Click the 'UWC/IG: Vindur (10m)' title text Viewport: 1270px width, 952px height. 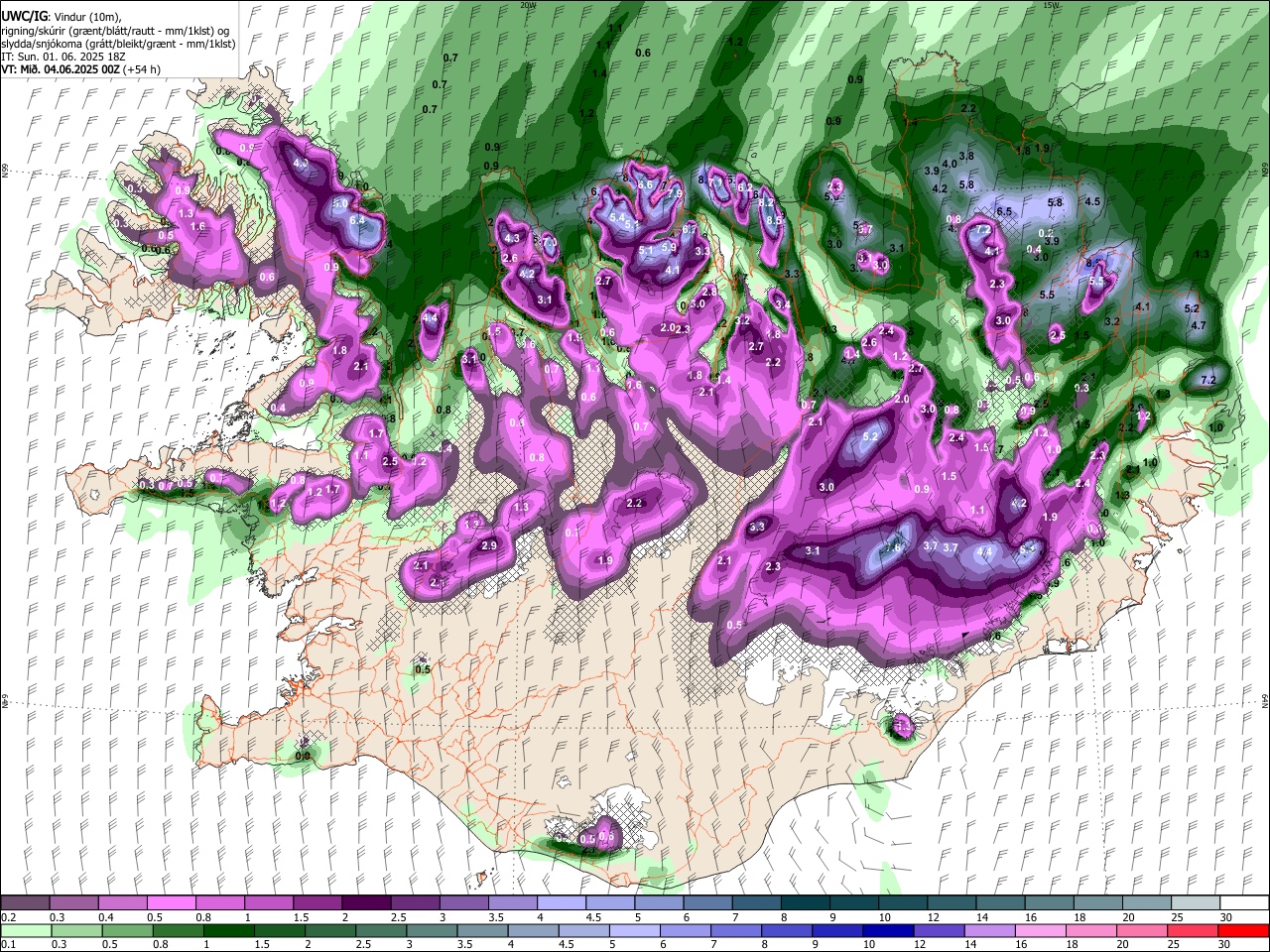click(62, 17)
